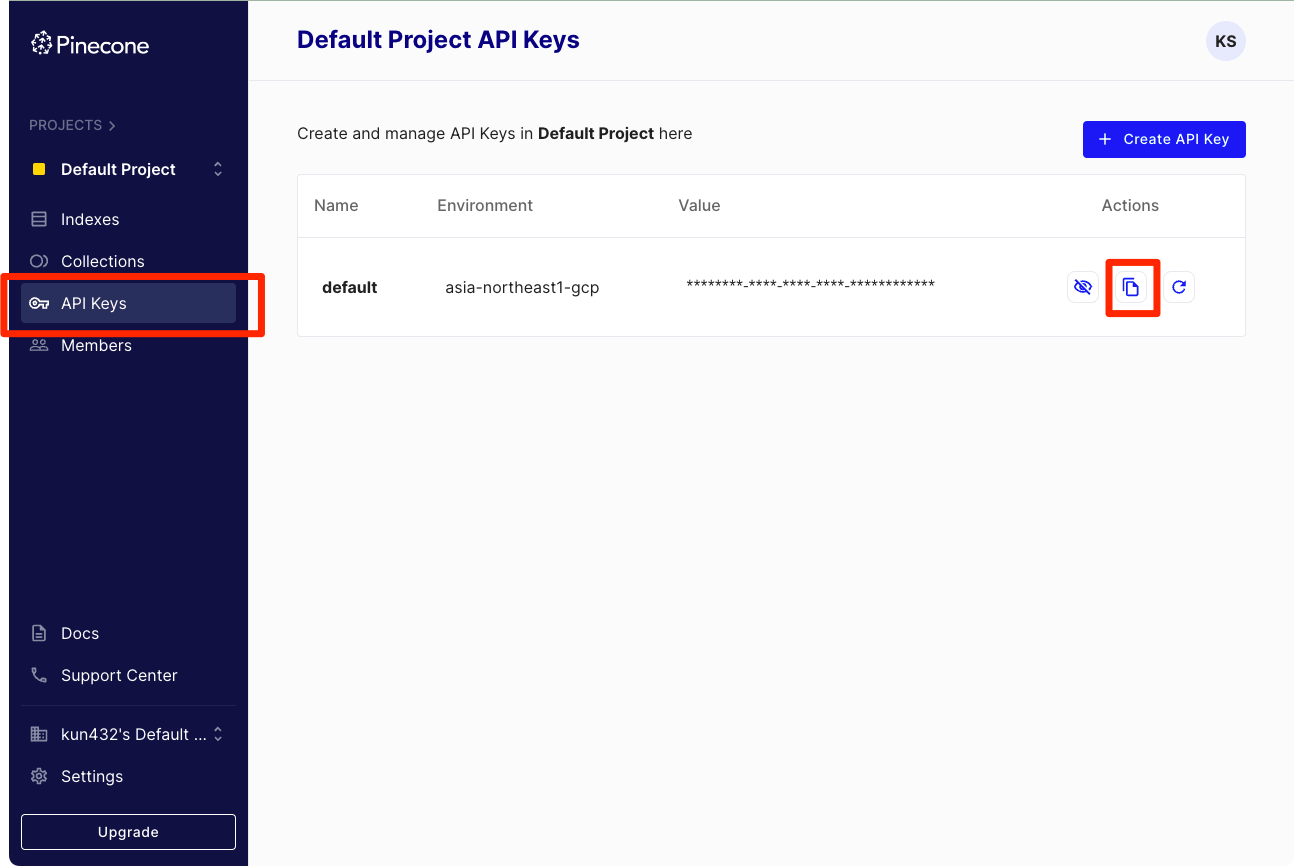Click the Settings gear icon
This screenshot has height=866, width=1294.
[39, 776]
